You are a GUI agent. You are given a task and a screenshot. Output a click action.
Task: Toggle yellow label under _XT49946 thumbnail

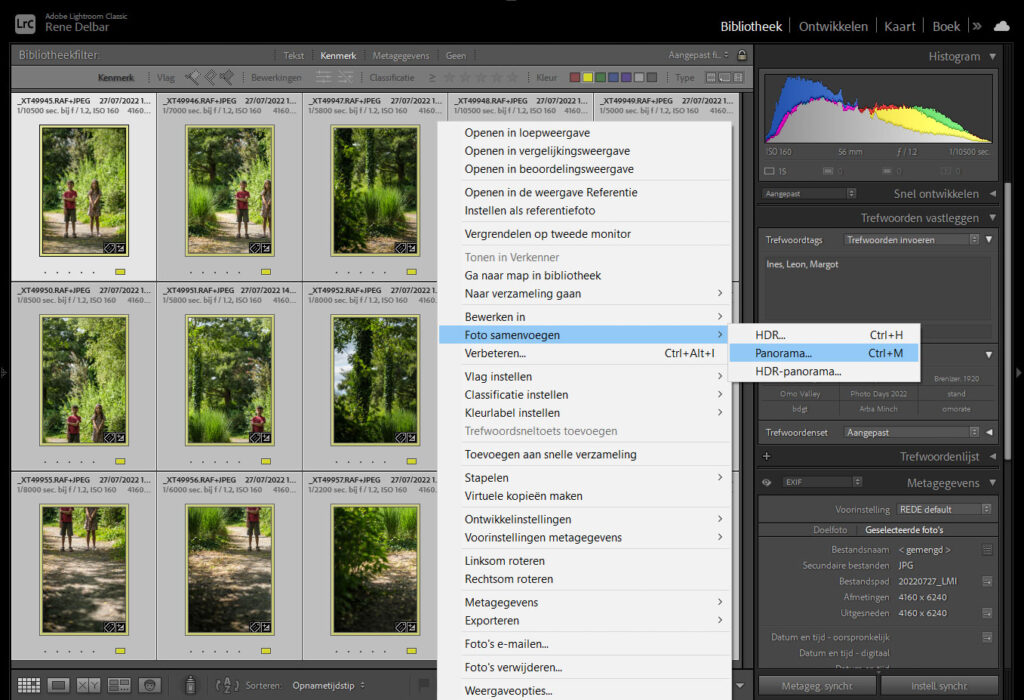[266, 272]
